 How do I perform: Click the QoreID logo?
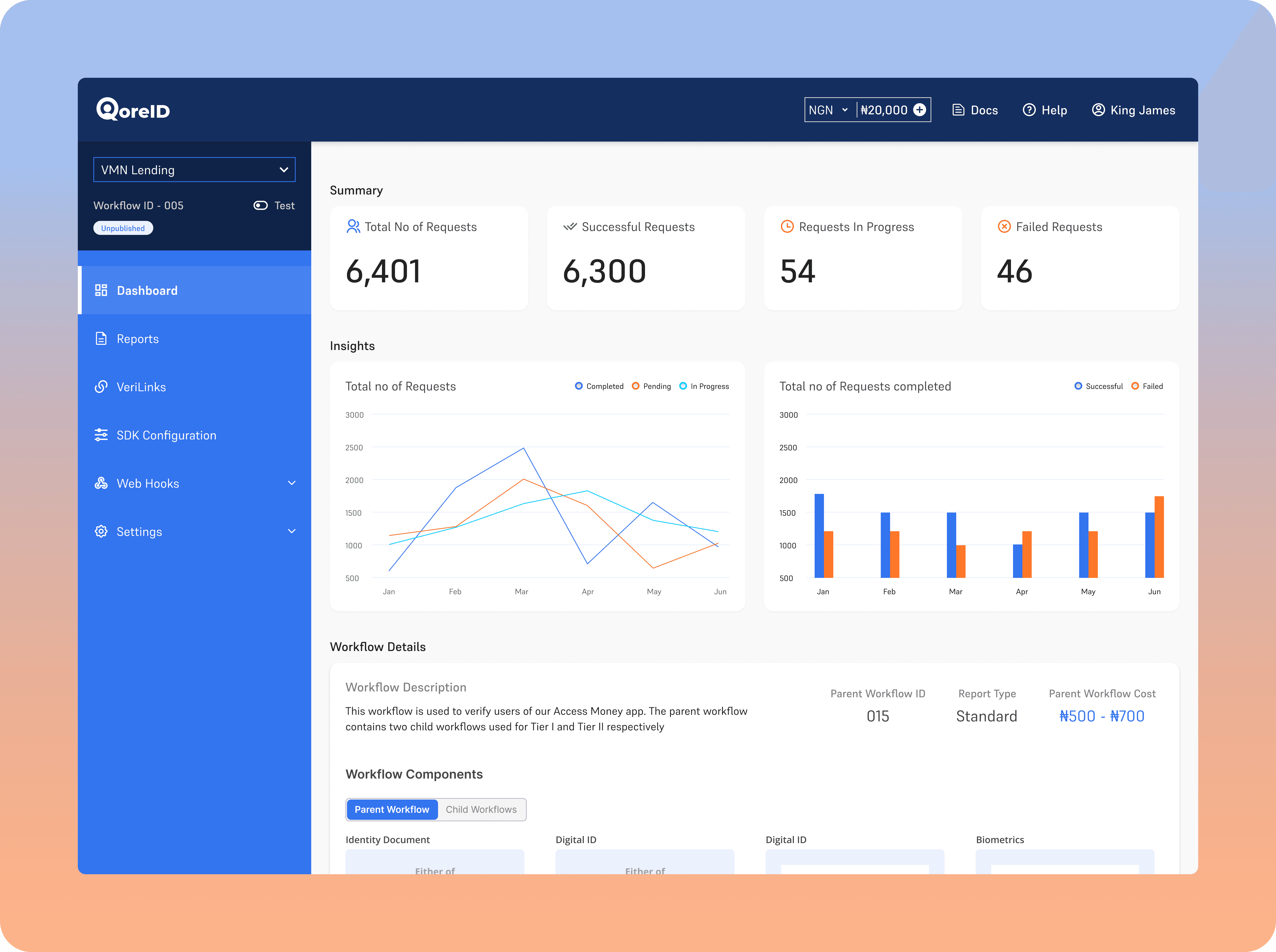pos(133,109)
